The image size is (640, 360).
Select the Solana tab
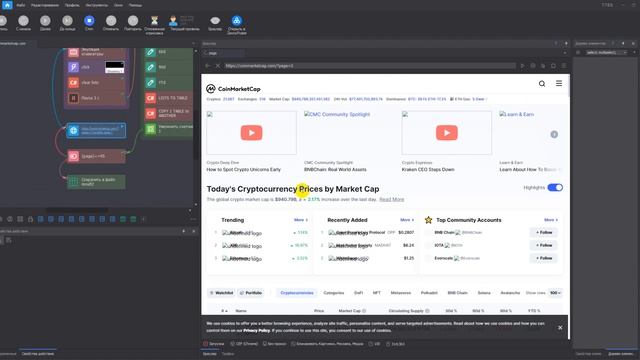point(484,293)
